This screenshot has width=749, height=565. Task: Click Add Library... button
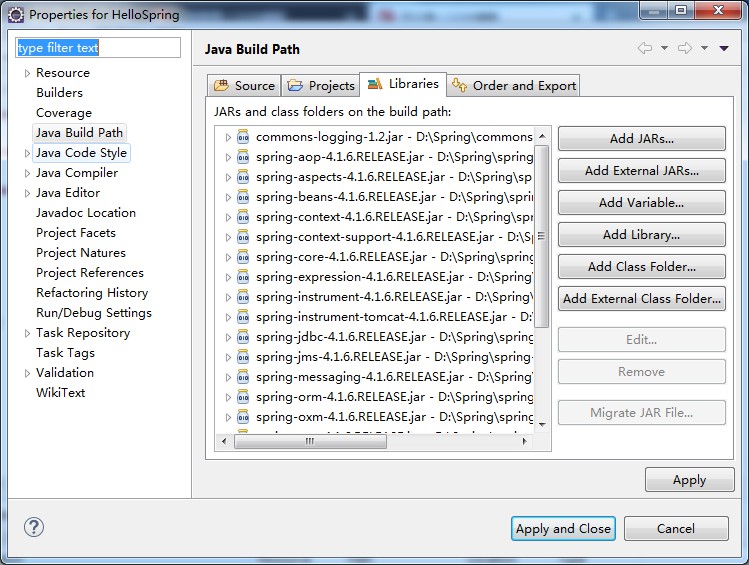[642, 235]
